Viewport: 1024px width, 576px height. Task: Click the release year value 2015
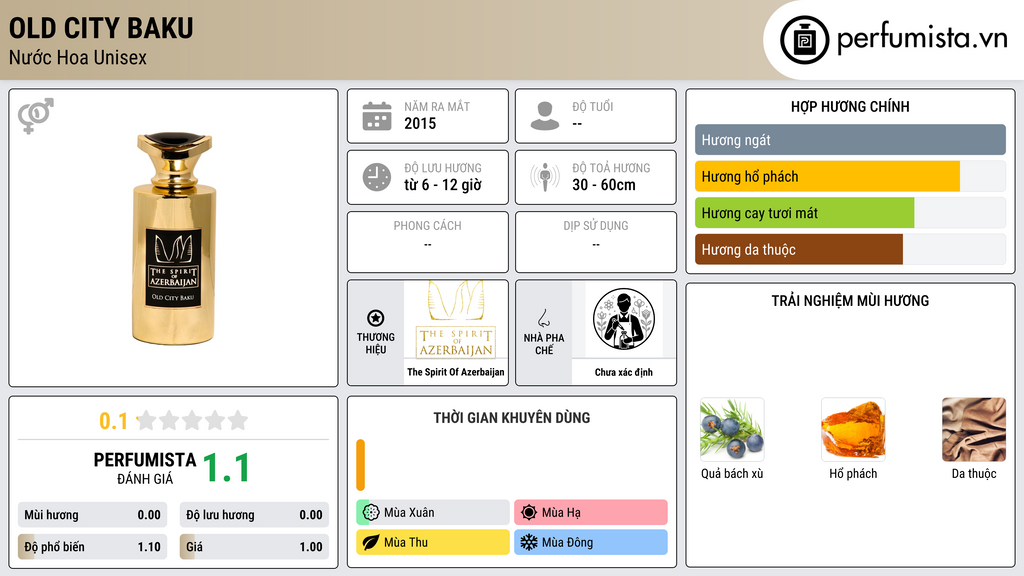click(420, 123)
